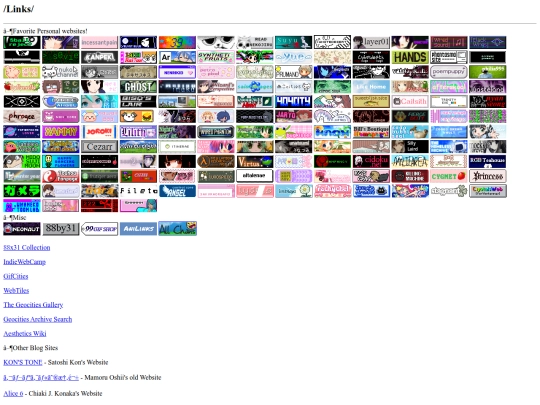This screenshot has height=405, width=540.
Task: Open the Cezarr gray badge
Action: coord(100,146)
